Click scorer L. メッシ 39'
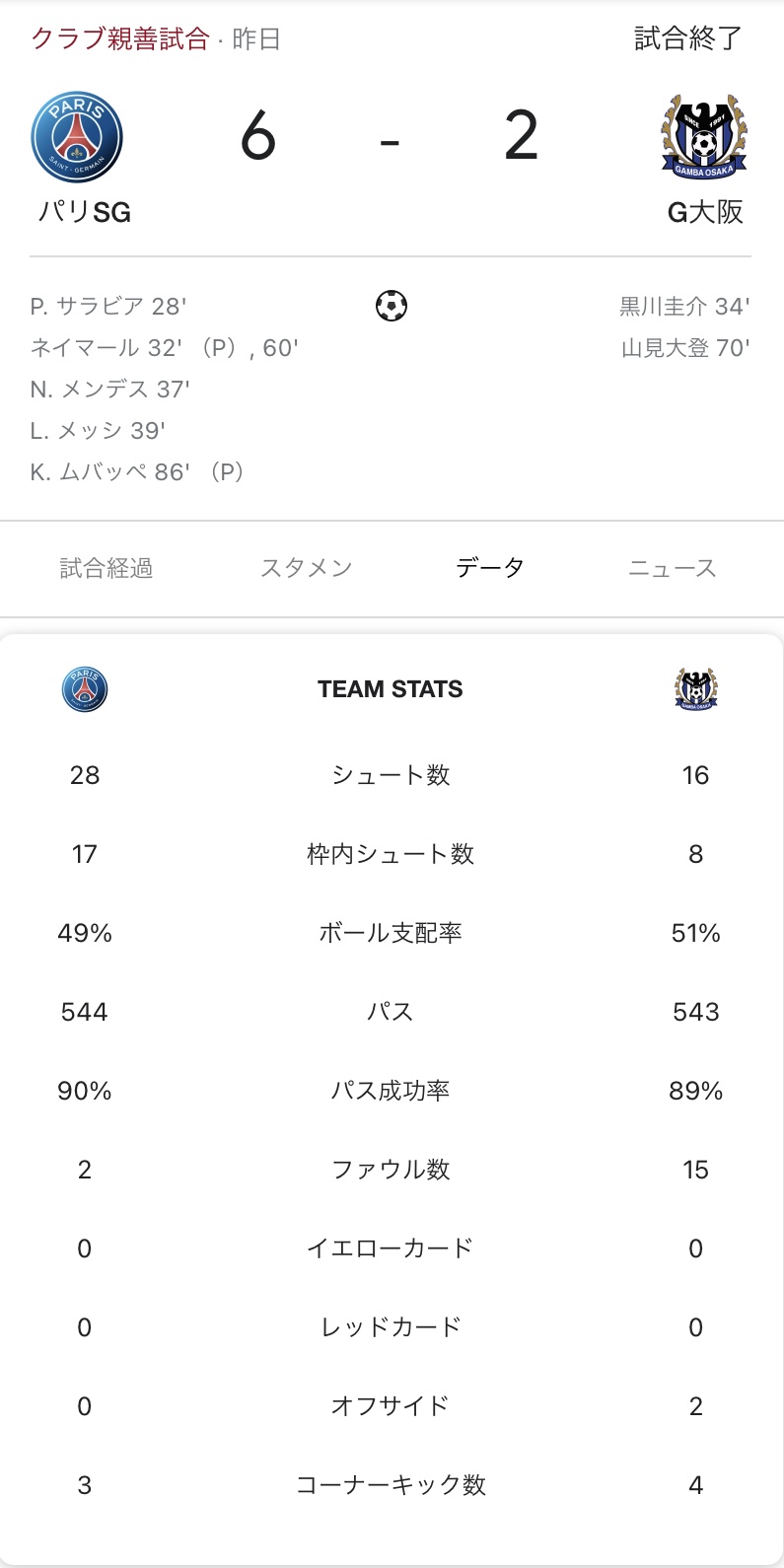Screen dimensions: 784x1568 coord(98,431)
